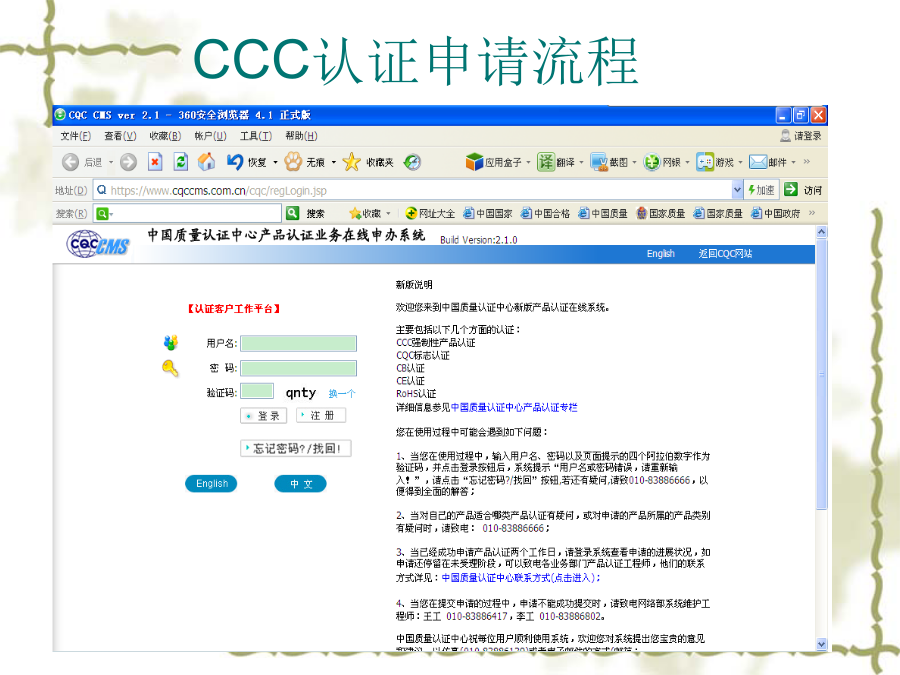Open the 网址大全 bookmark
The width and height of the screenshot is (900, 675).
pyautogui.click(x=430, y=214)
